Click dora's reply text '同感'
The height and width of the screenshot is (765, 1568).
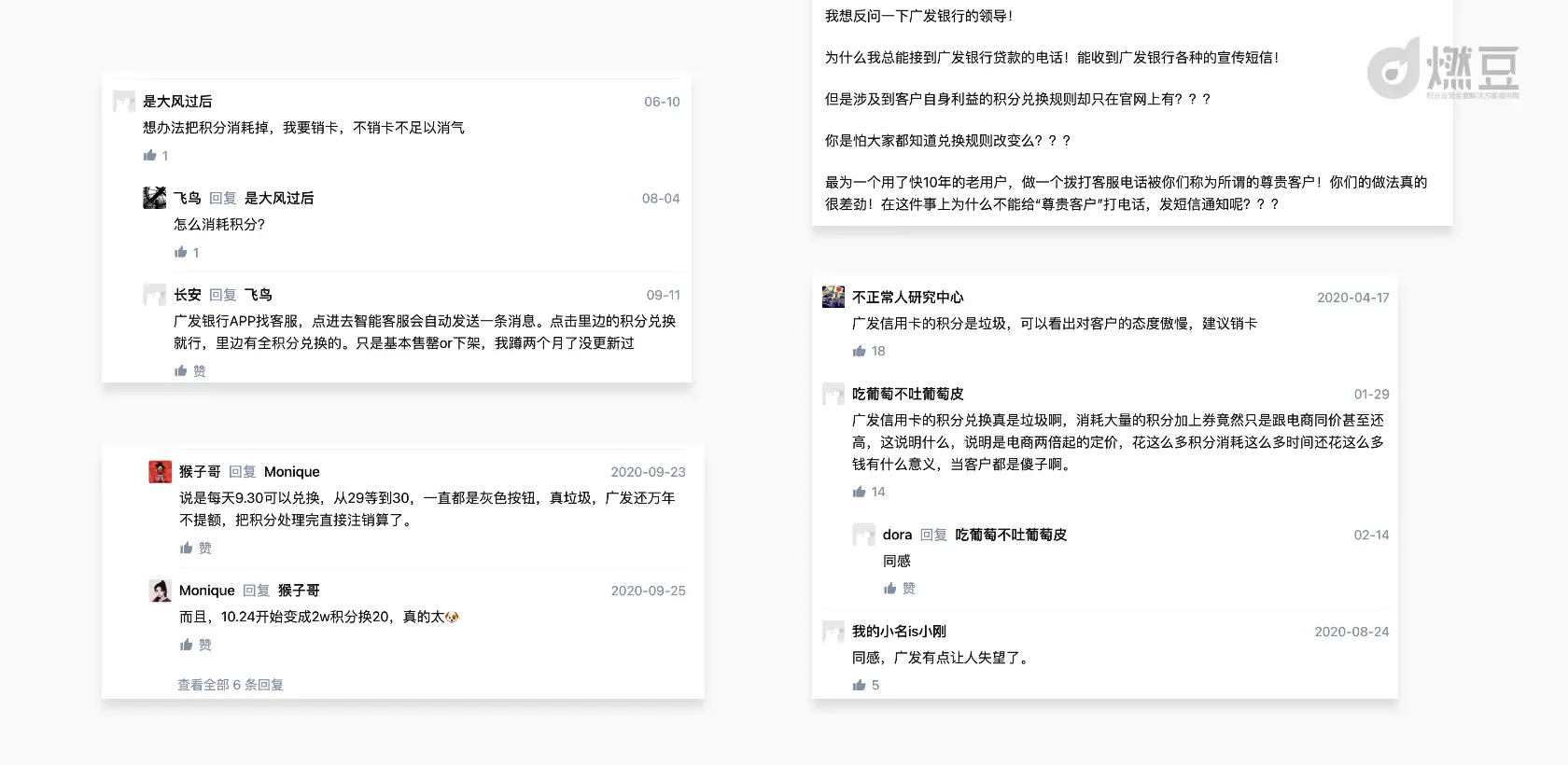(897, 562)
